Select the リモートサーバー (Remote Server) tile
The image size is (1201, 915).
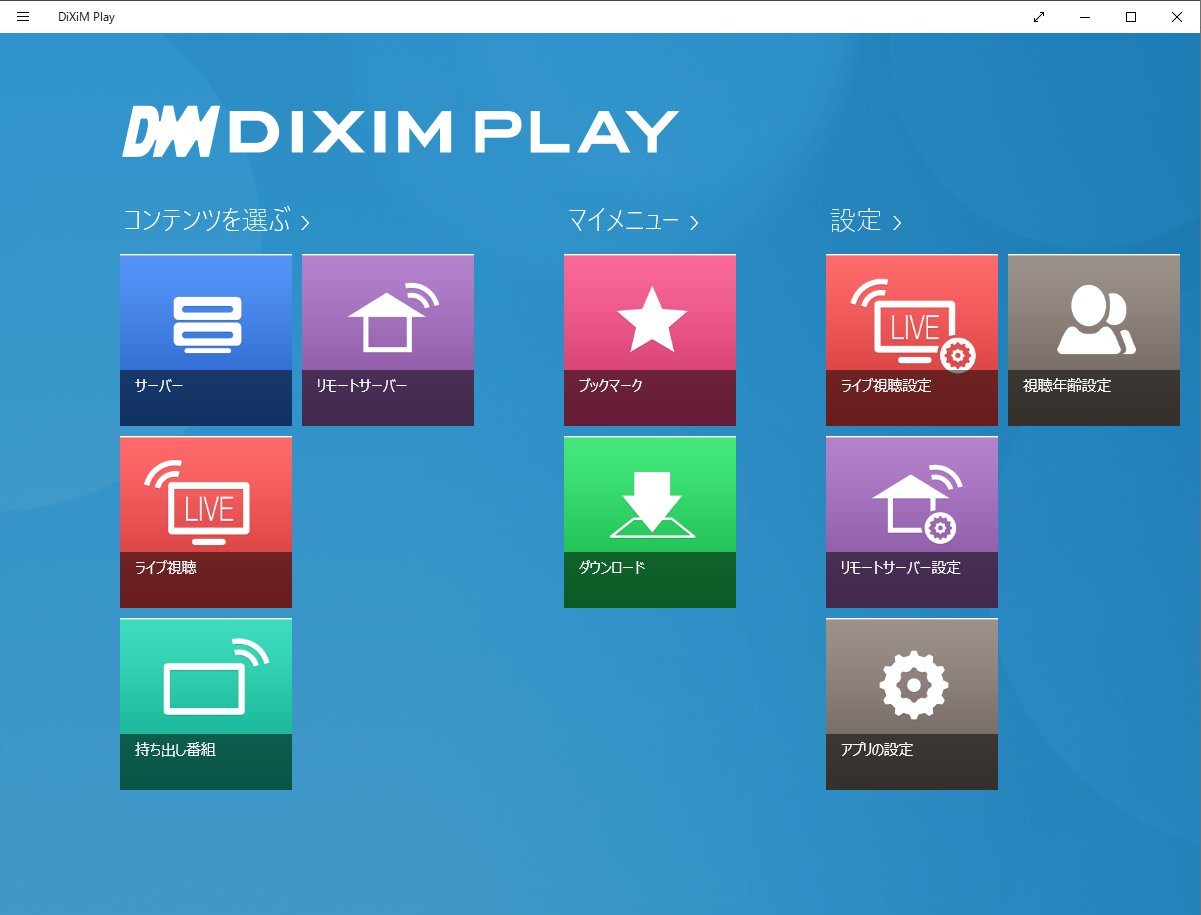[387, 340]
